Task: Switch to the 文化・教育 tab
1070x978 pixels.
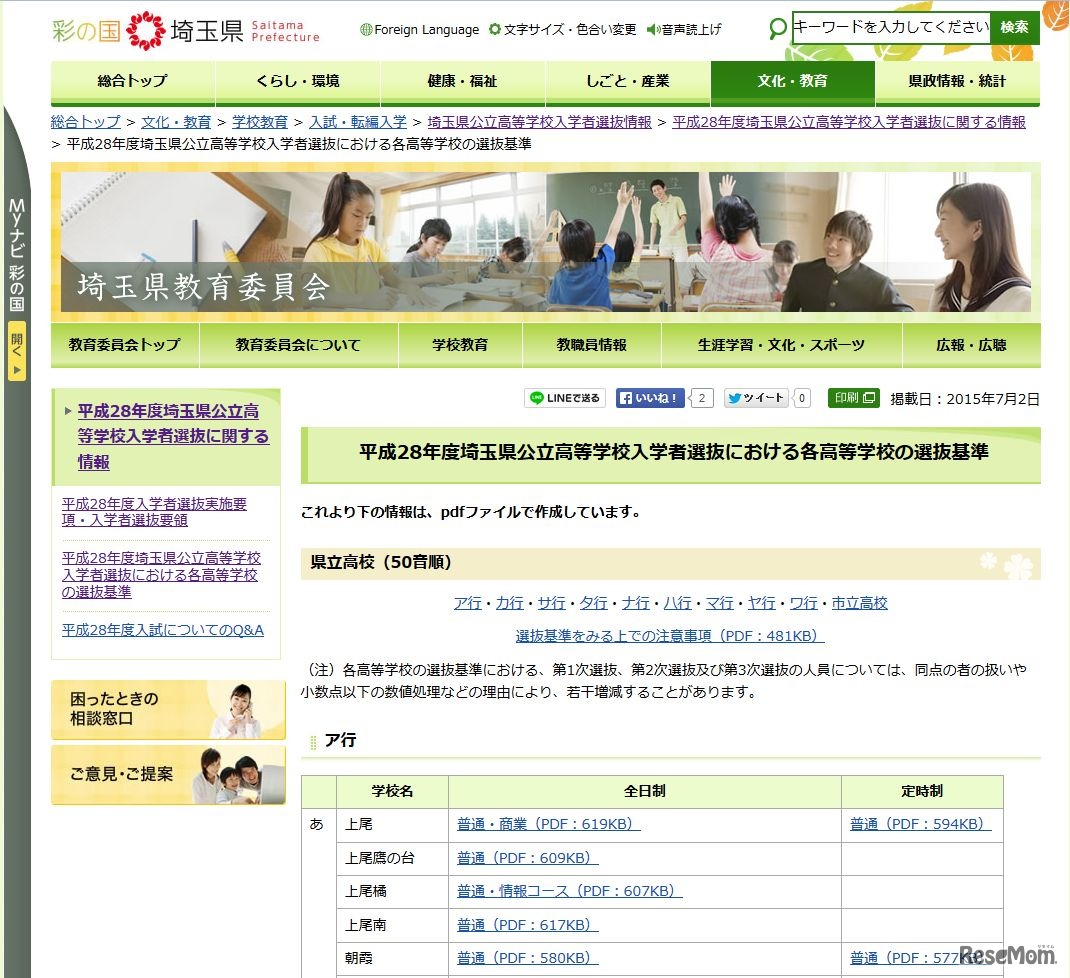Action: [x=792, y=83]
